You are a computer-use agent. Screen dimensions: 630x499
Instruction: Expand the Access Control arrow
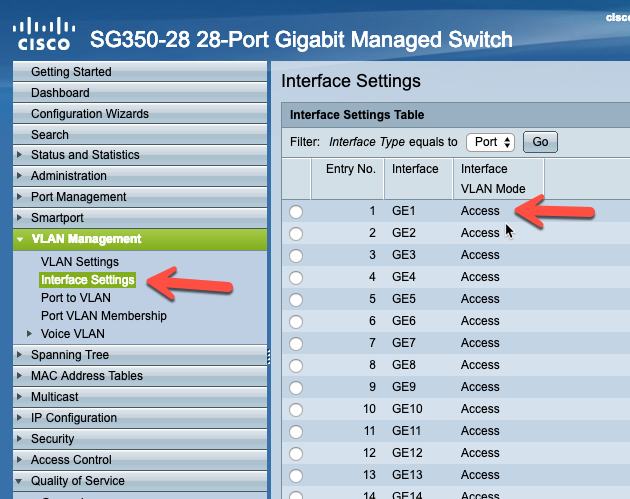click(x=19, y=459)
